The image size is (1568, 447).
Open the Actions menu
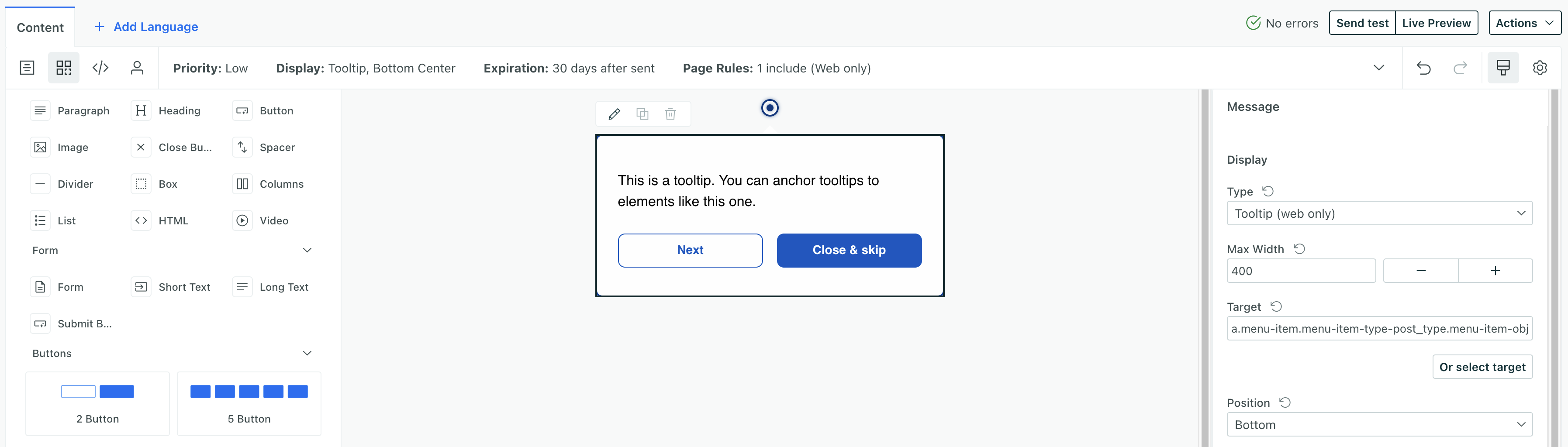[1524, 23]
